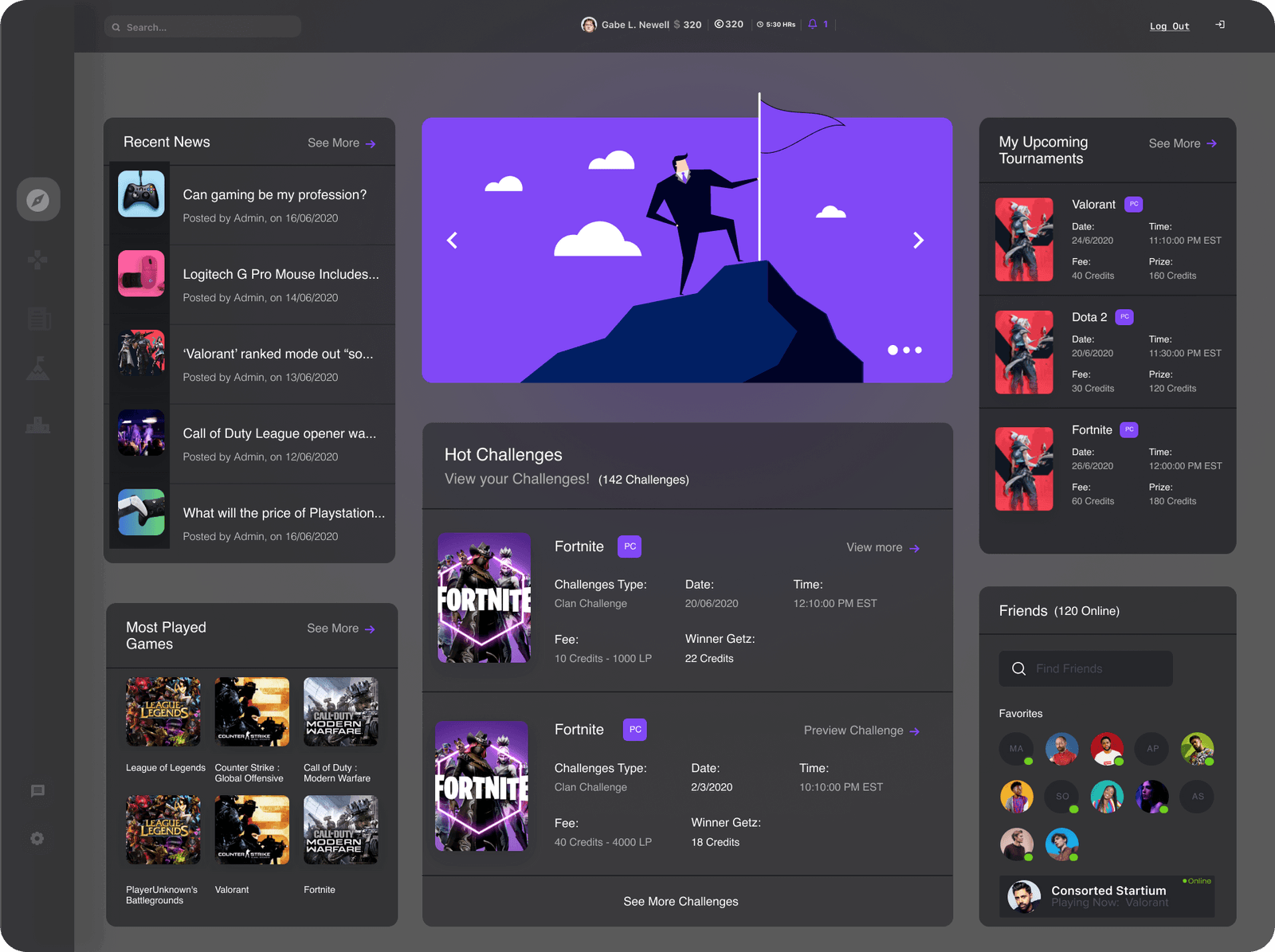Click Consorted Startium's avatar photo
This screenshot has width=1275, height=952.
[1024, 896]
